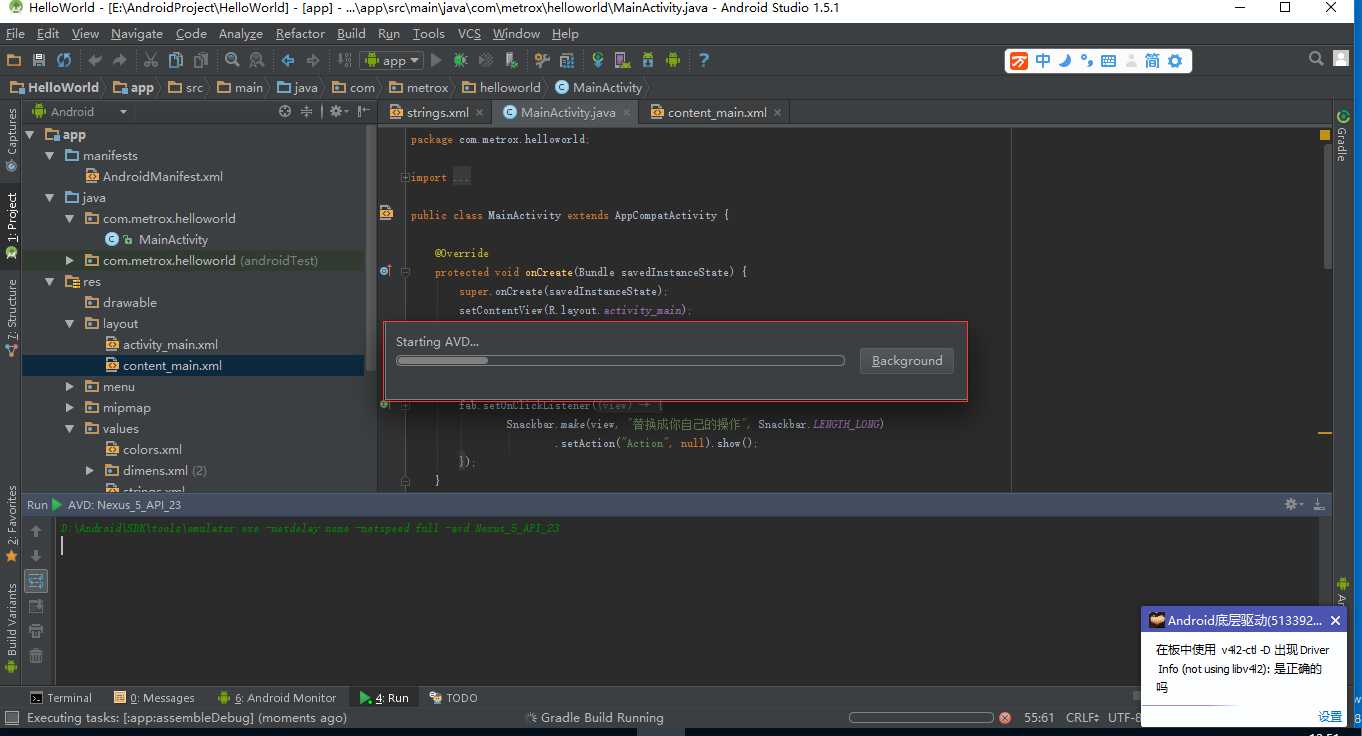The height and width of the screenshot is (736, 1362).
Task: Open the SDK Manager icon
Action: tap(648, 60)
